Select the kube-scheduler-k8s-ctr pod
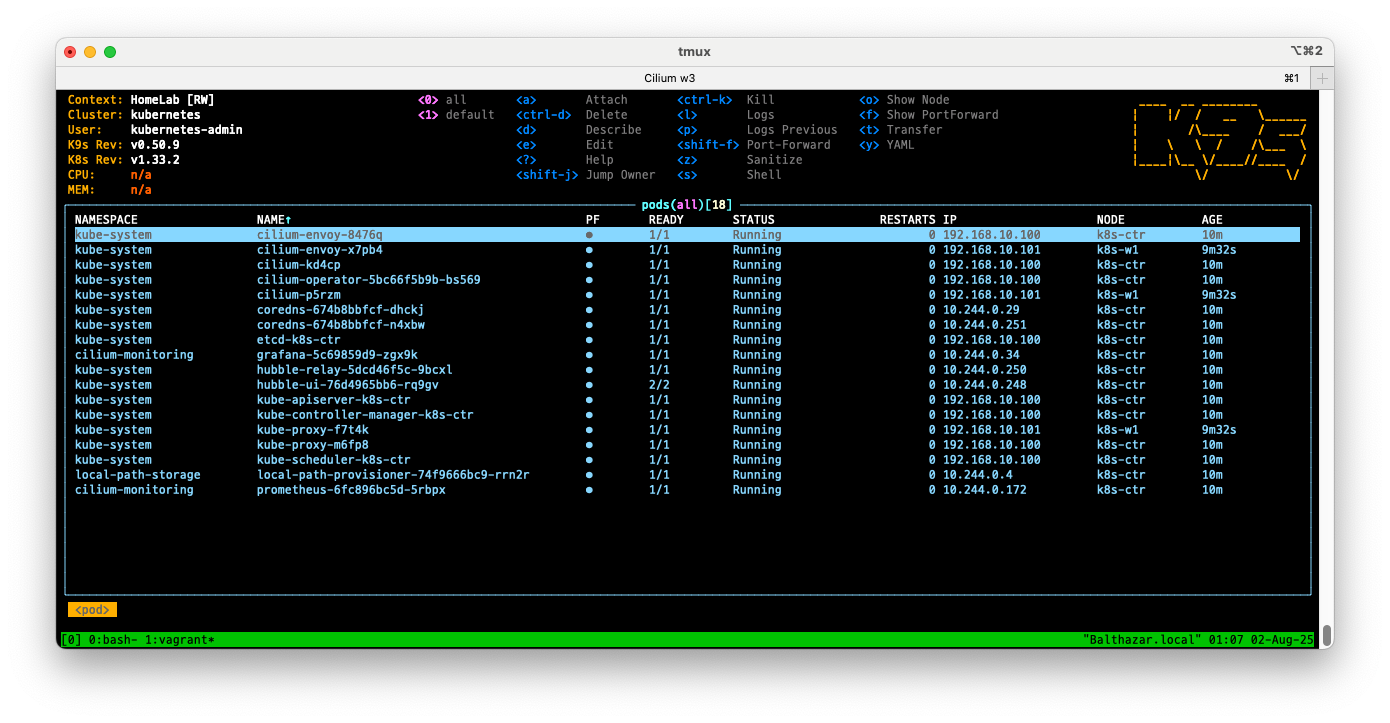The width and height of the screenshot is (1390, 723). [x=334, y=460]
